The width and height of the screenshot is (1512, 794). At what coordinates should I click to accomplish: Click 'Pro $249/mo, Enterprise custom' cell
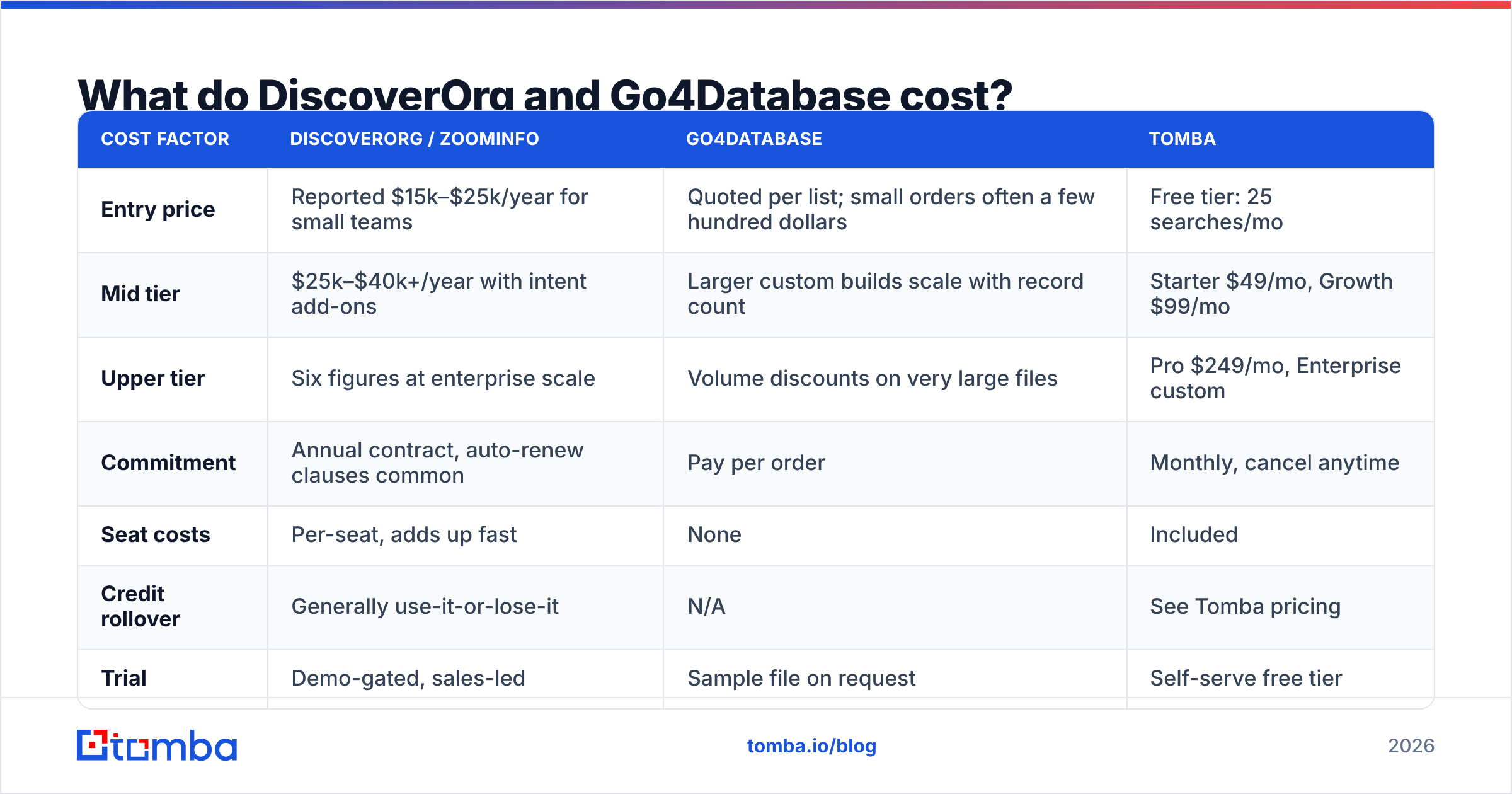[x=1275, y=378]
